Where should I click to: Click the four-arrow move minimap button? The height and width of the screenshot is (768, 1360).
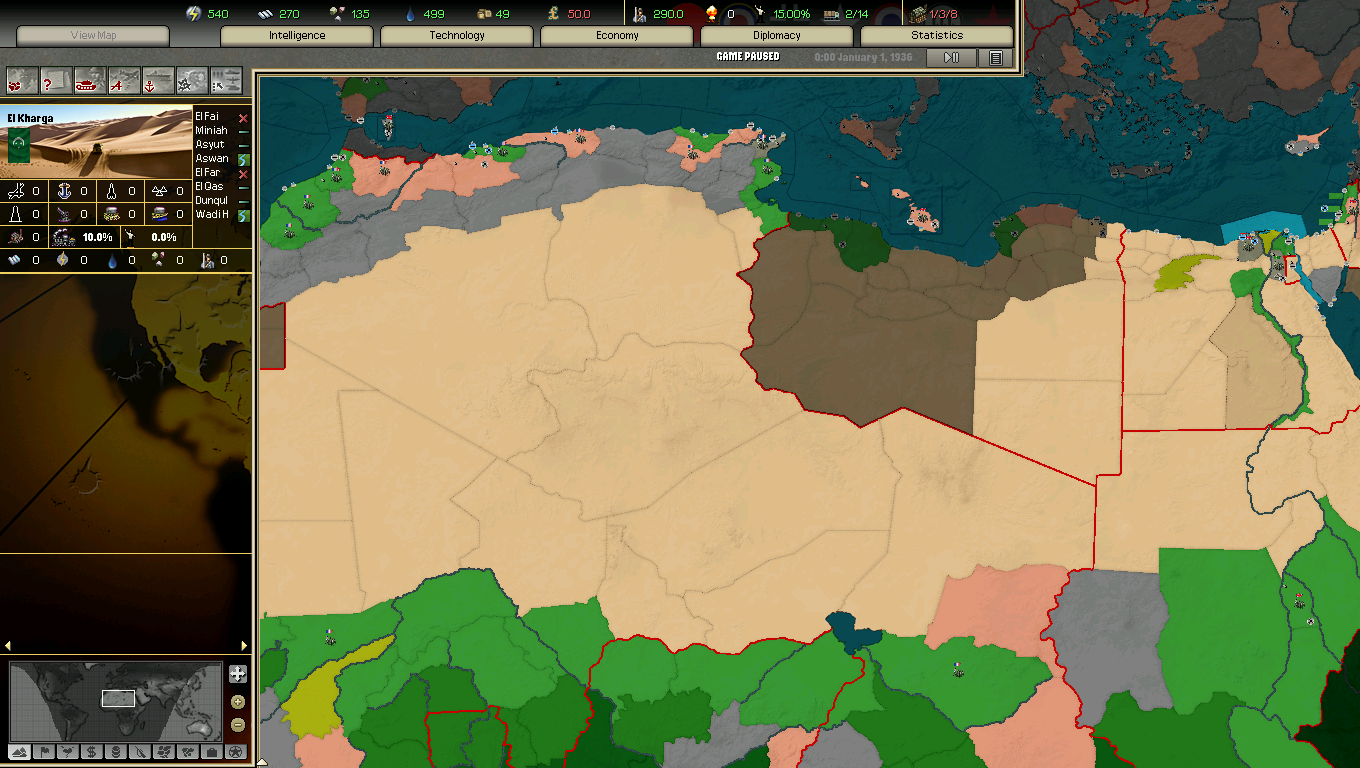point(238,674)
